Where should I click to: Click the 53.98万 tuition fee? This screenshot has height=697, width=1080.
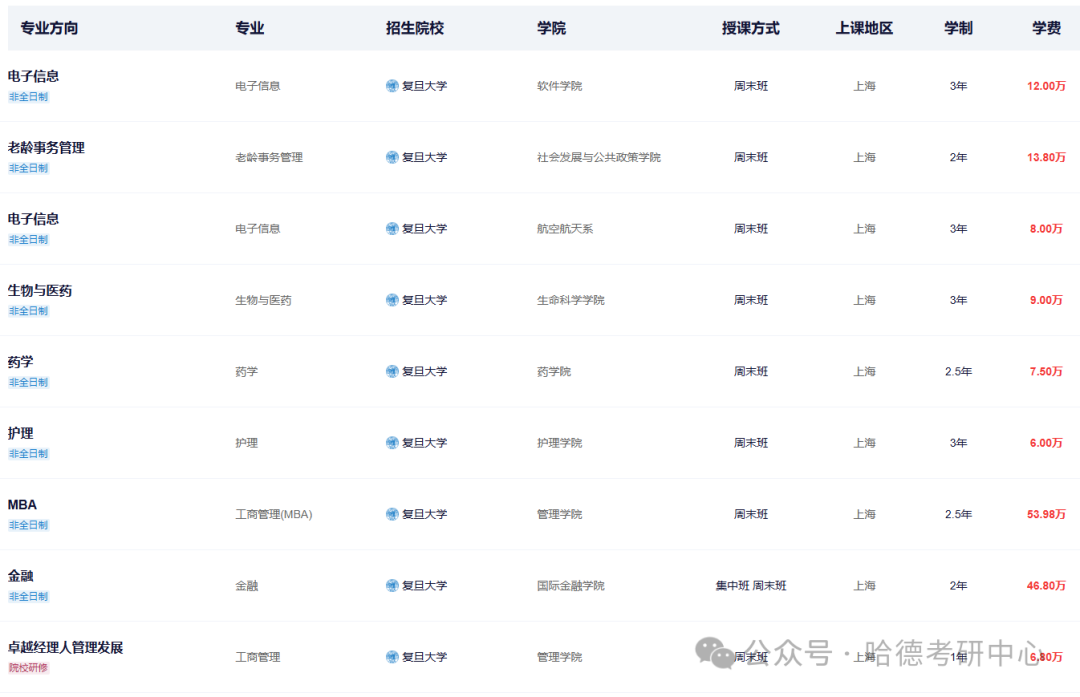[1046, 514]
